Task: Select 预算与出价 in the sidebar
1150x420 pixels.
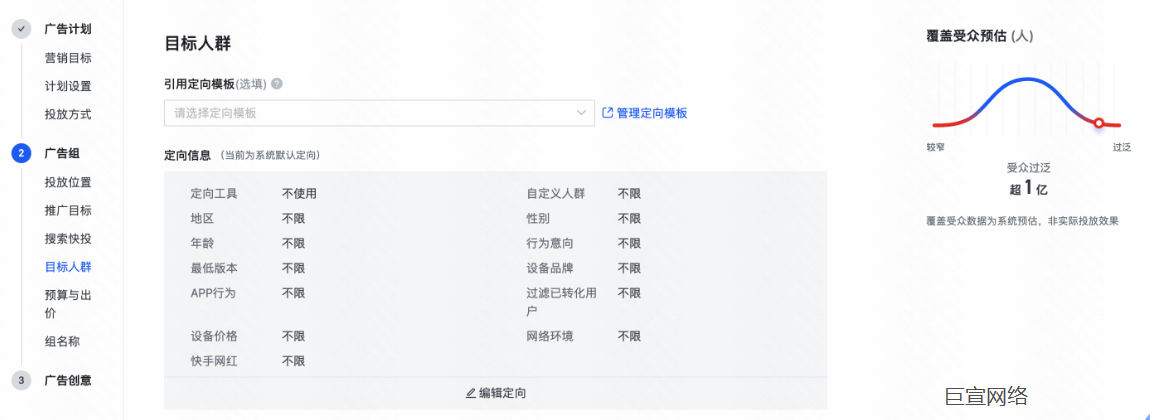Action: click(x=68, y=304)
